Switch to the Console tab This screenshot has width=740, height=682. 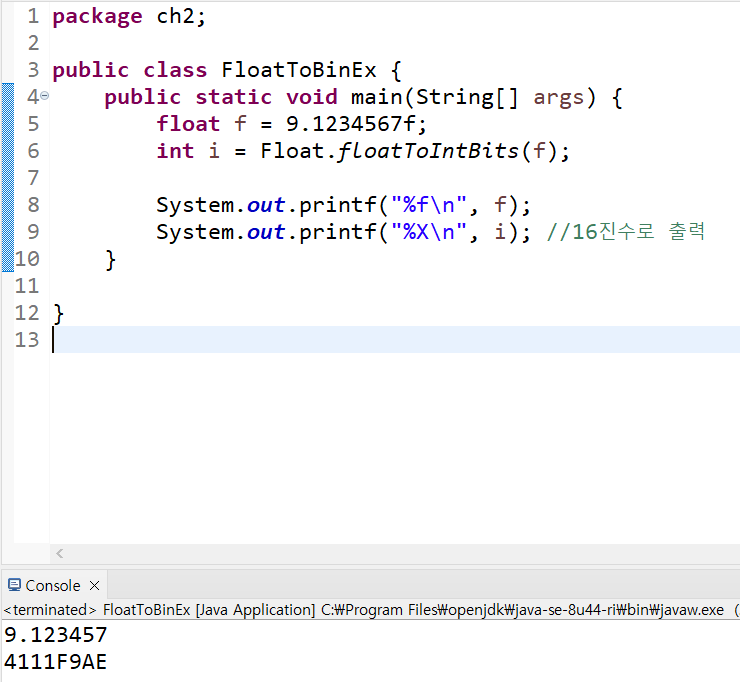pyautogui.click(x=52, y=586)
